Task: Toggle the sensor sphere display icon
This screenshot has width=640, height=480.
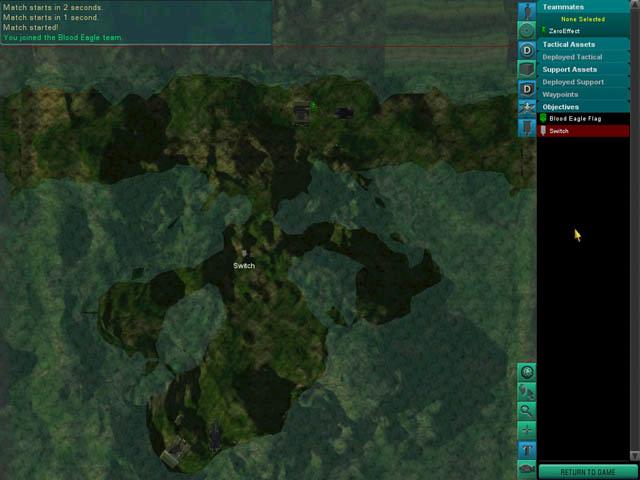Action: pos(527,372)
